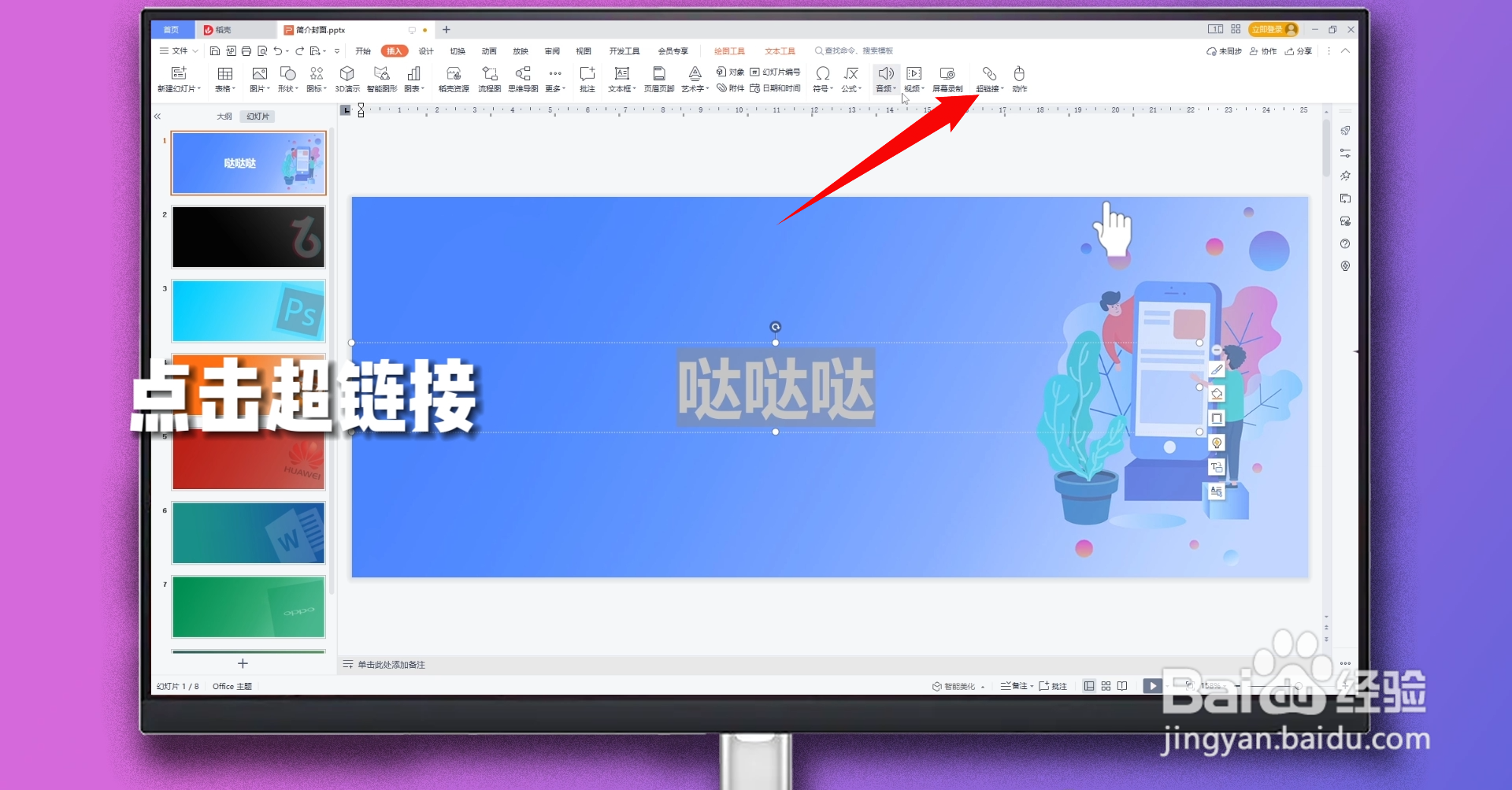Open the Start (开始) ribbon tab
The height and width of the screenshot is (790, 1512).
pos(363,51)
